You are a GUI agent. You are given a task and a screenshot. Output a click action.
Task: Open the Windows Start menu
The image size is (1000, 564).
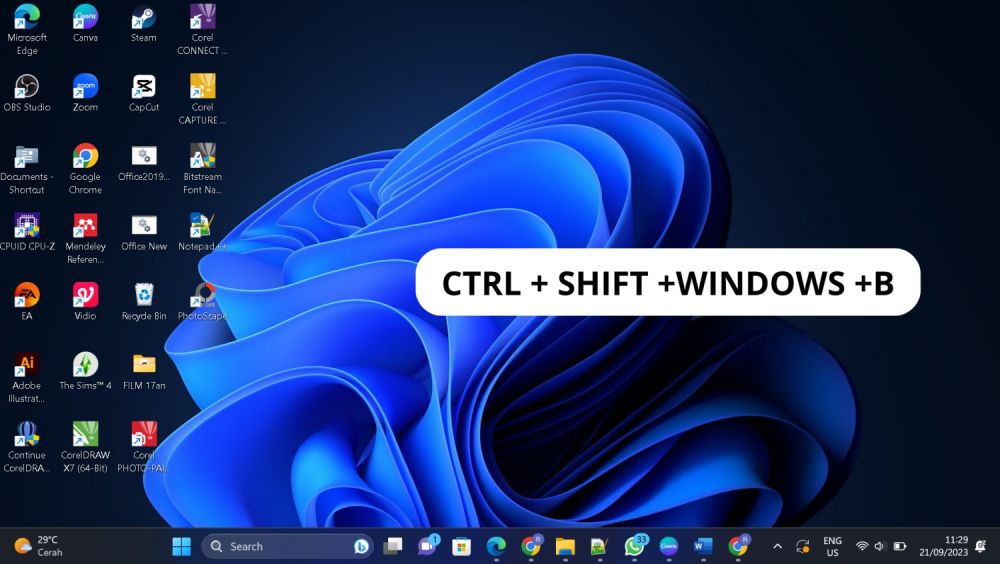click(182, 546)
